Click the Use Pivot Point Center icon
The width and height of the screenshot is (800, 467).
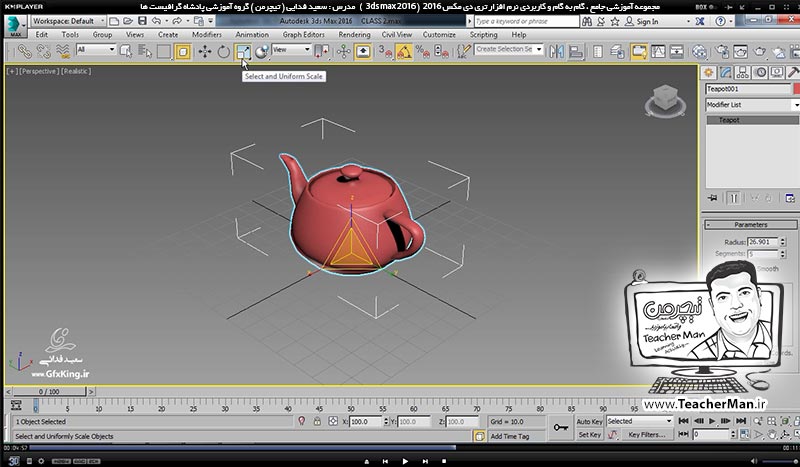click(x=322, y=51)
